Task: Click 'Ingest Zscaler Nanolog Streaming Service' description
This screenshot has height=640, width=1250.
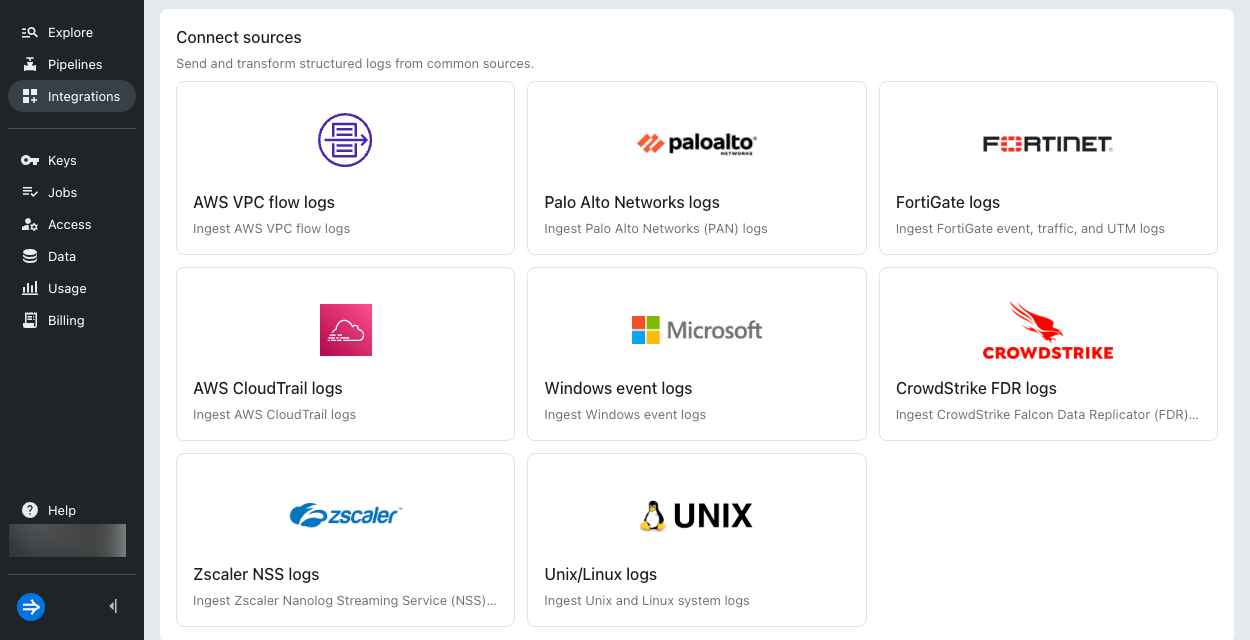Action: pos(345,600)
